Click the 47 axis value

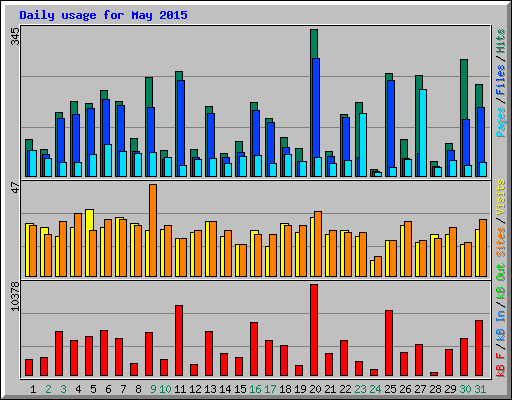pyautogui.click(x=15, y=188)
